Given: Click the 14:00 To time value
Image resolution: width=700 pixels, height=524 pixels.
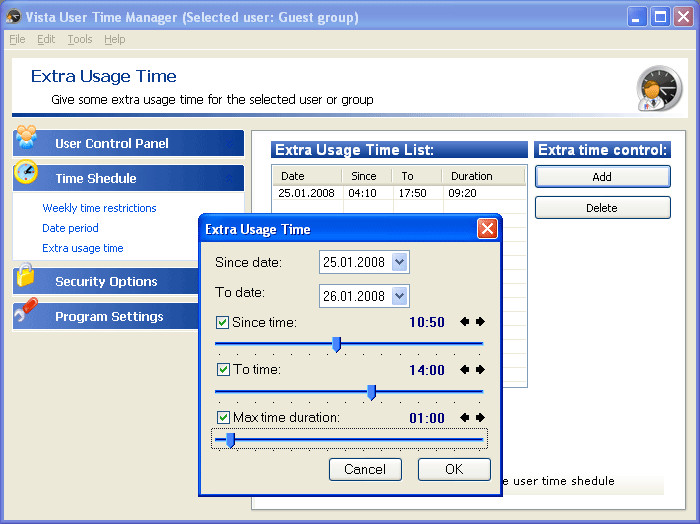Looking at the screenshot, I should point(427,370).
